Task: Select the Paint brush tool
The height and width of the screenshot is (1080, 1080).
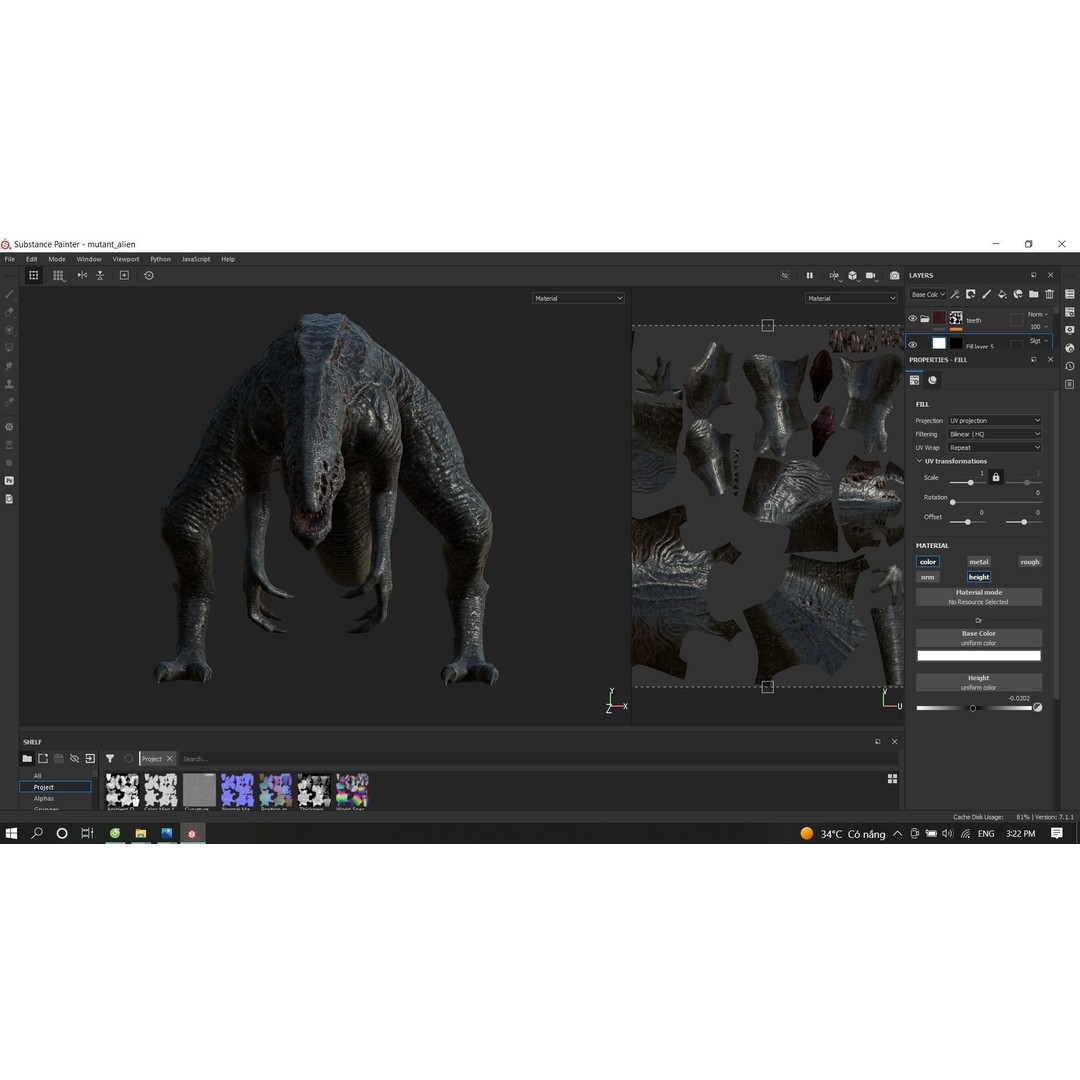Action: (x=10, y=294)
